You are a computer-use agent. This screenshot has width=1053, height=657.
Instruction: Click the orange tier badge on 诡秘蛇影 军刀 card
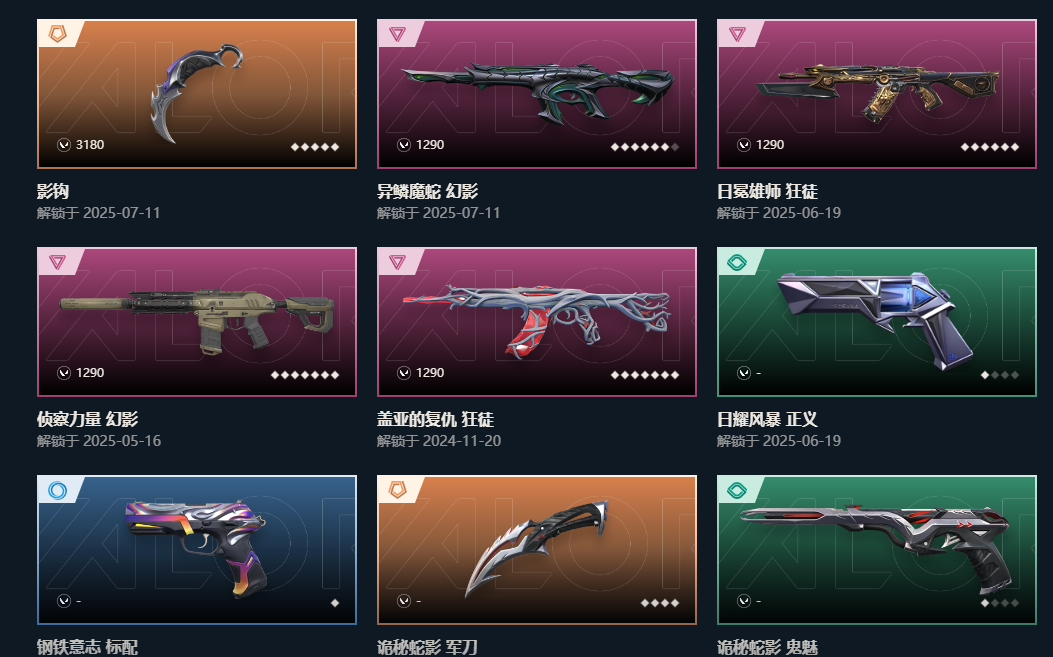tap(398, 490)
